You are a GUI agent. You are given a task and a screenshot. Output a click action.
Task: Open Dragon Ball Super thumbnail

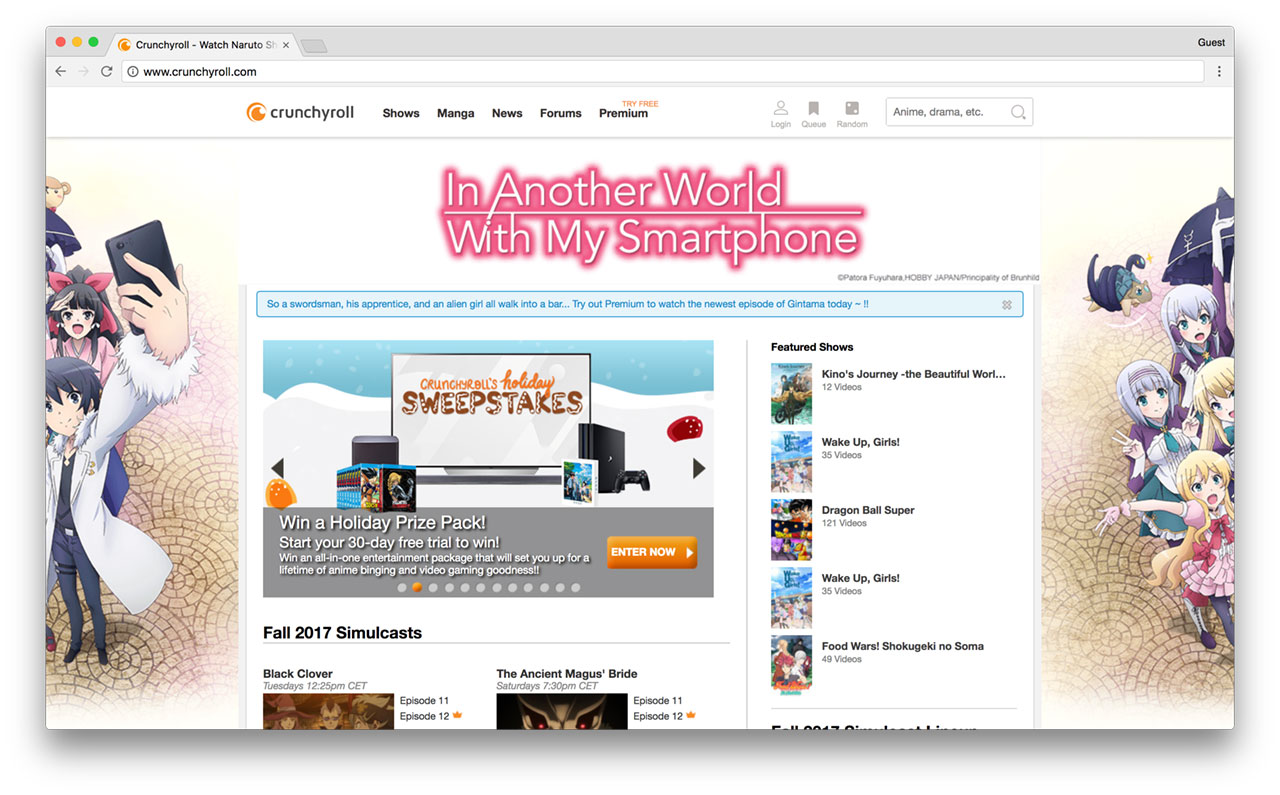pyautogui.click(x=791, y=529)
